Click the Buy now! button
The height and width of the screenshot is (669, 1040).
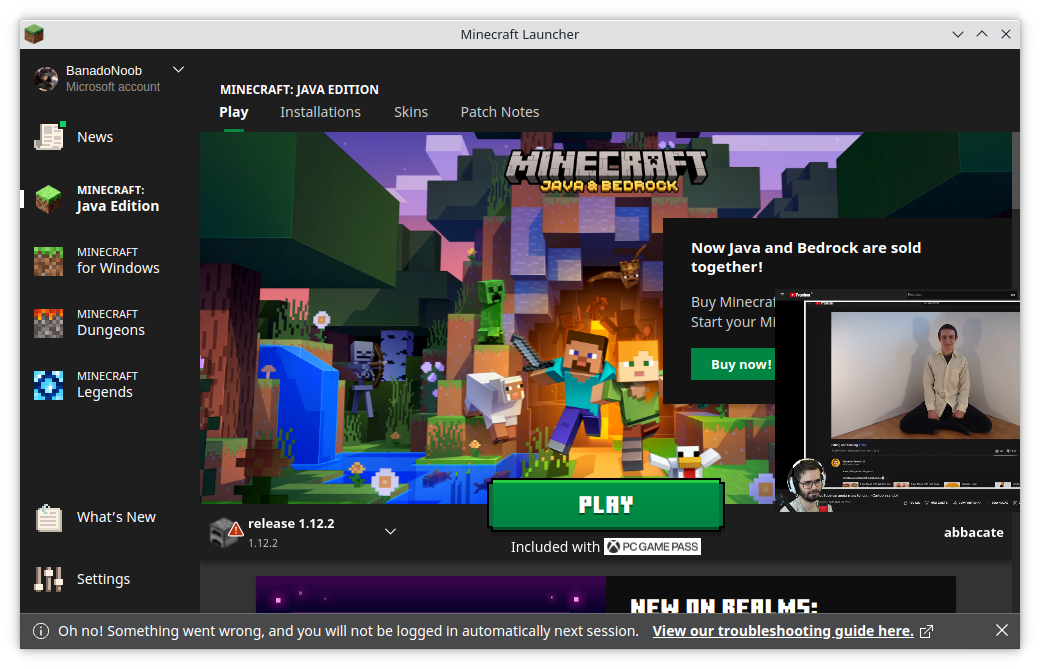pos(734,364)
